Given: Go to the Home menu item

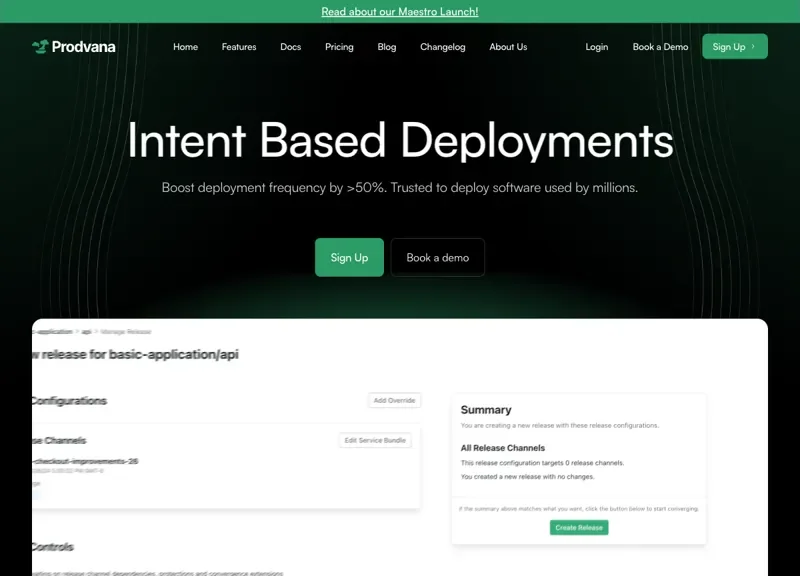Looking at the screenshot, I should click(185, 47).
